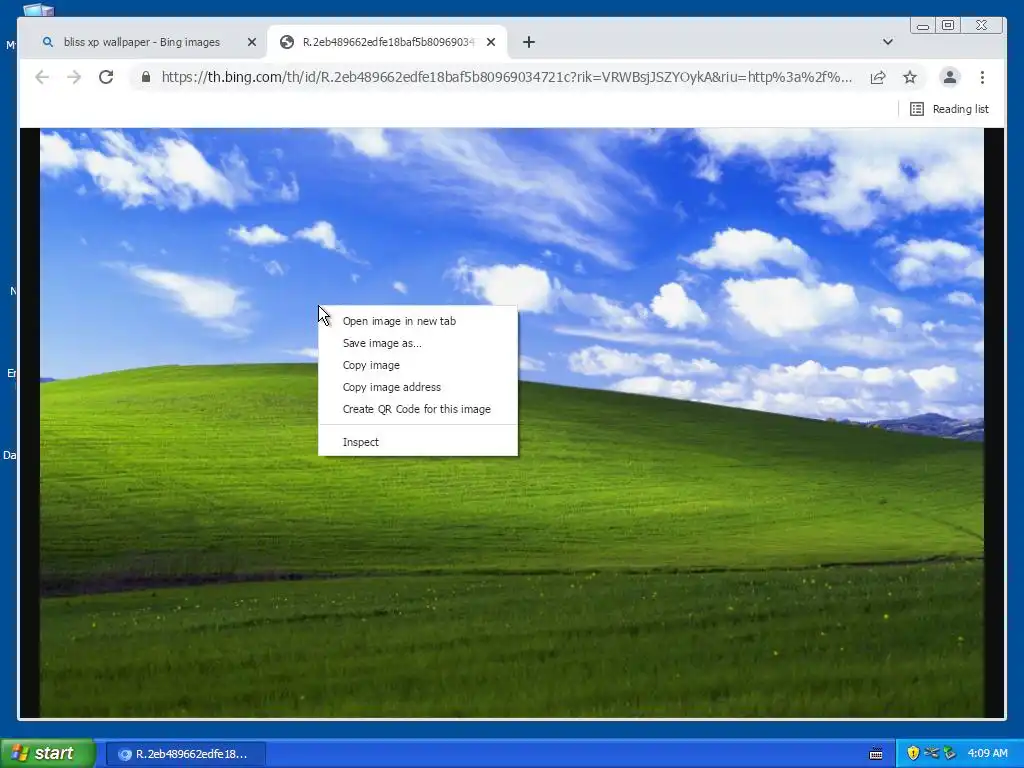The height and width of the screenshot is (768, 1024).
Task: Open Chrome's three-dot menu
Action: (x=982, y=77)
